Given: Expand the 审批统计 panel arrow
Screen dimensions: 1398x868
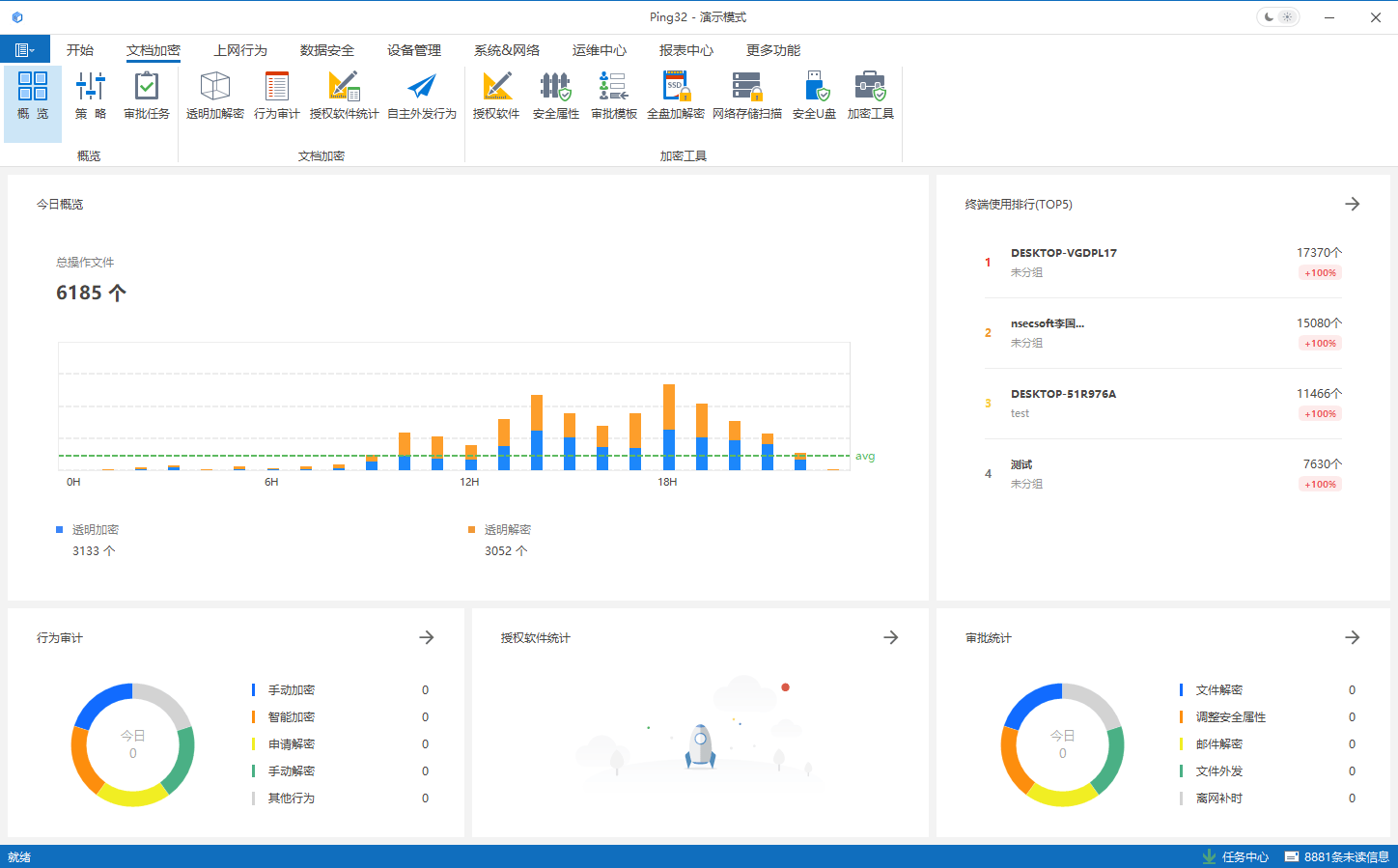Looking at the screenshot, I should (x=1352, y=637).
